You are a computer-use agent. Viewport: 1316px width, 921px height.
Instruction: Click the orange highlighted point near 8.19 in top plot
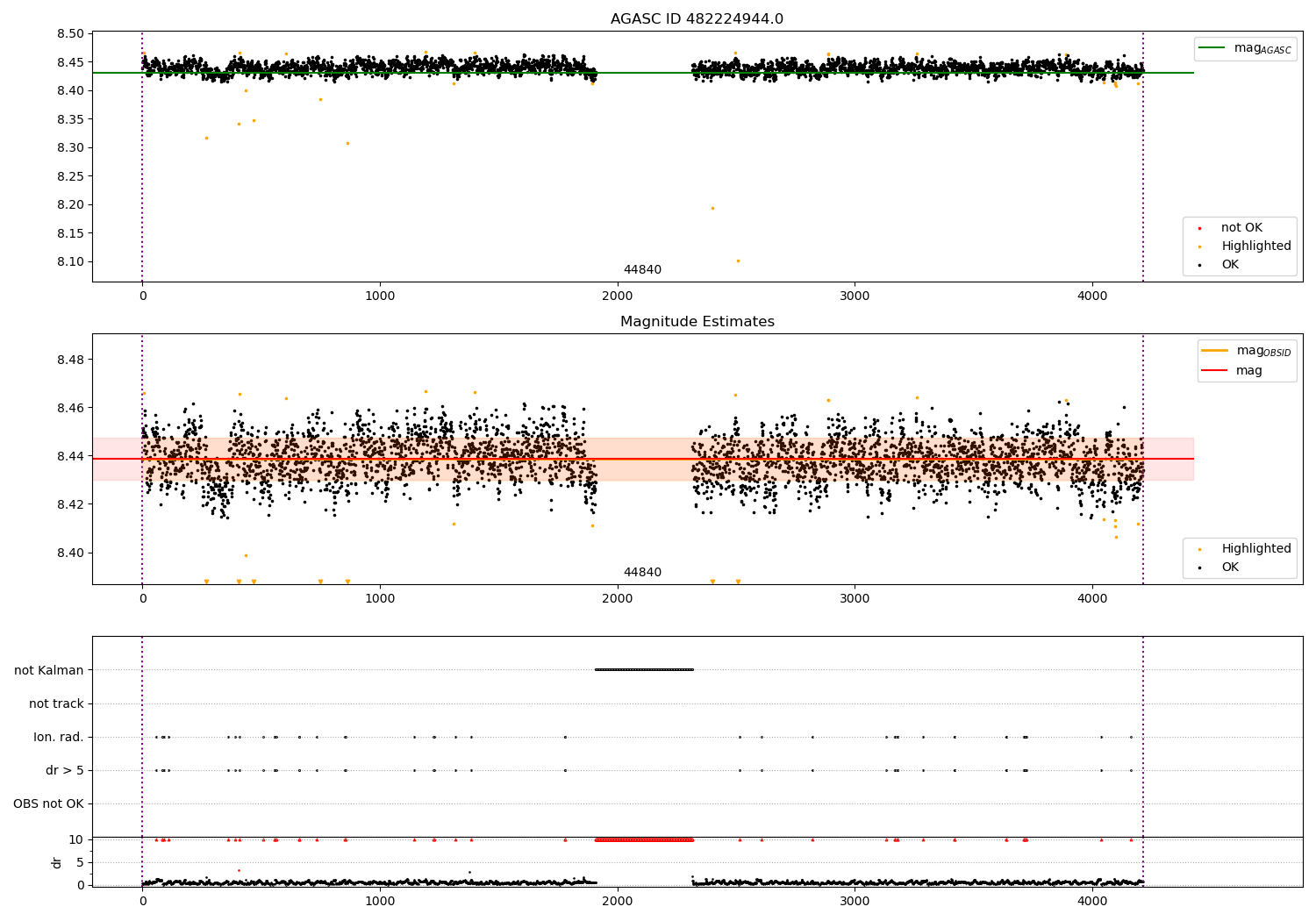pyautogui.click(x=712, y=208)
